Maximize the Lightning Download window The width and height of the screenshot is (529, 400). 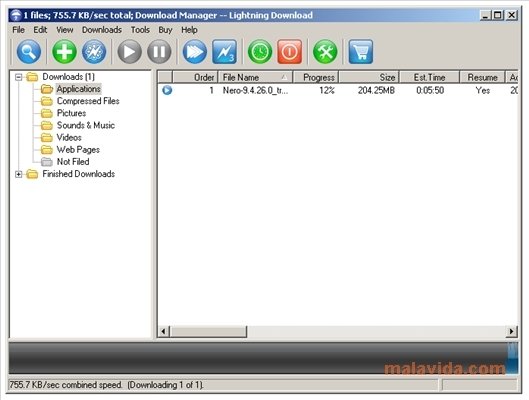tap(498, 15)
